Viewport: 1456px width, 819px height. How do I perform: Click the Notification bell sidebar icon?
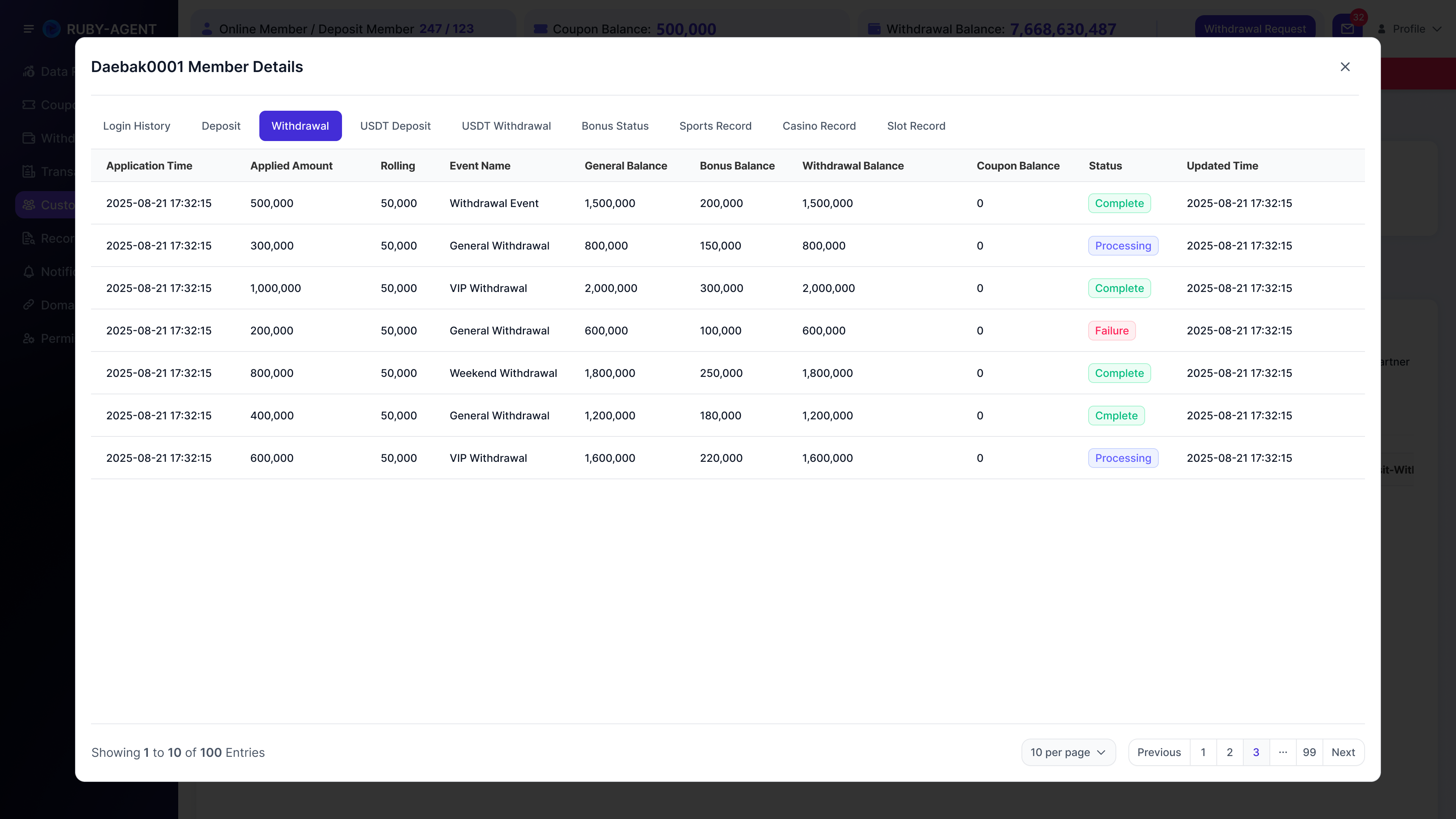pos(28,271)
